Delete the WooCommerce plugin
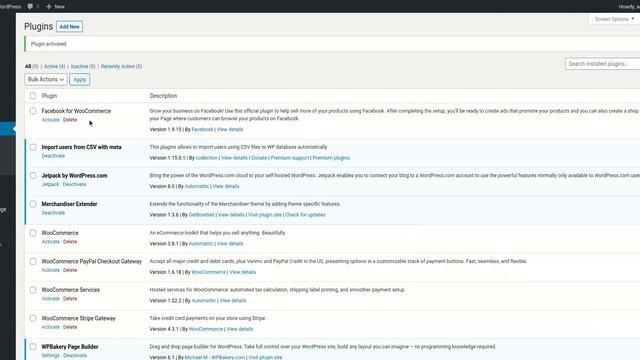Image resolution: width=640 pixels, height=360 pixels. point(70,242)
